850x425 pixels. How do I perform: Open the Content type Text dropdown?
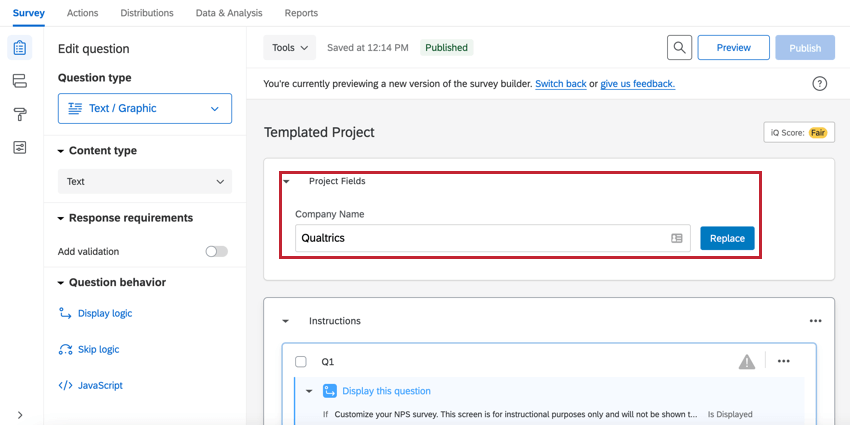click(145, 182)
